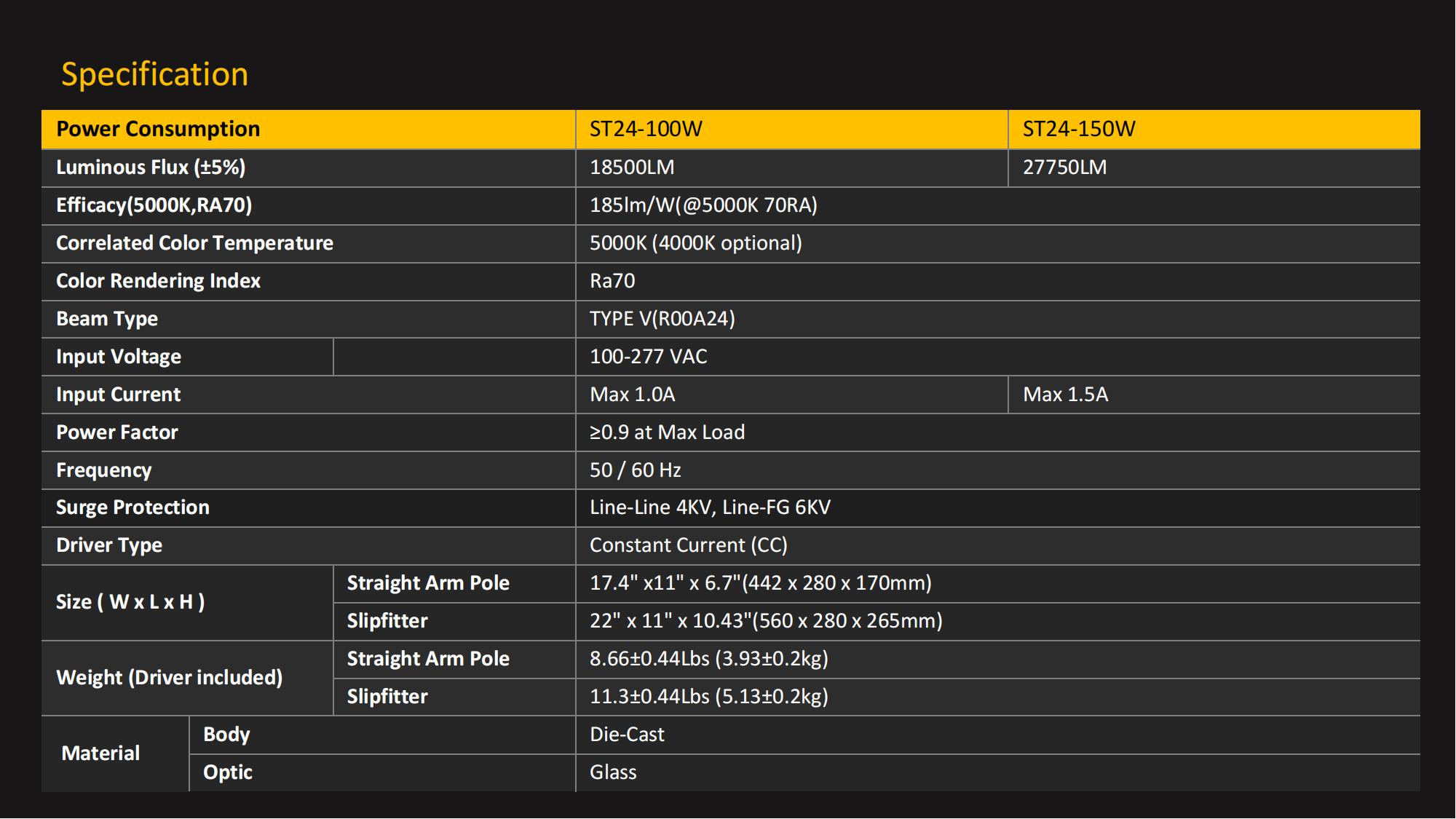The height and width of the screenshot is (819, 1456).
Task: Select the 'Input Current' row label
Action: (118, 395)
